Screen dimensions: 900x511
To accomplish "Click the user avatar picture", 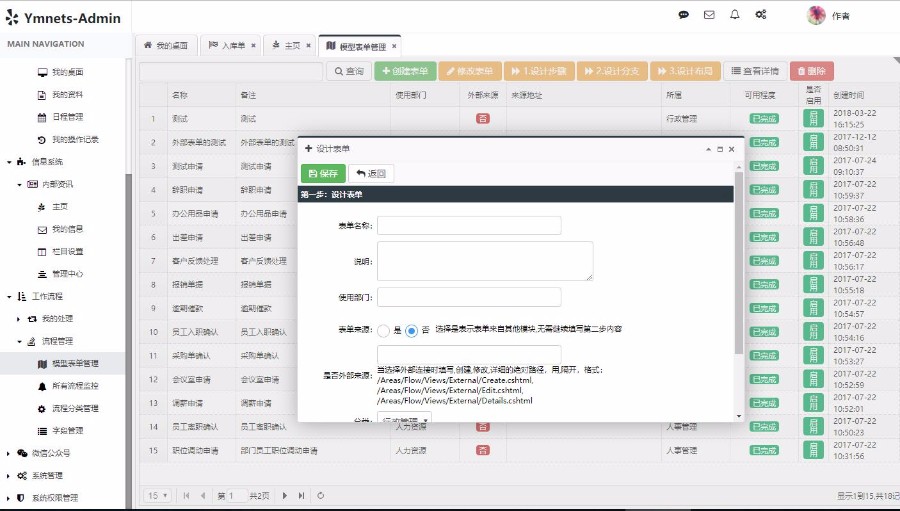I will coord(816,16).
